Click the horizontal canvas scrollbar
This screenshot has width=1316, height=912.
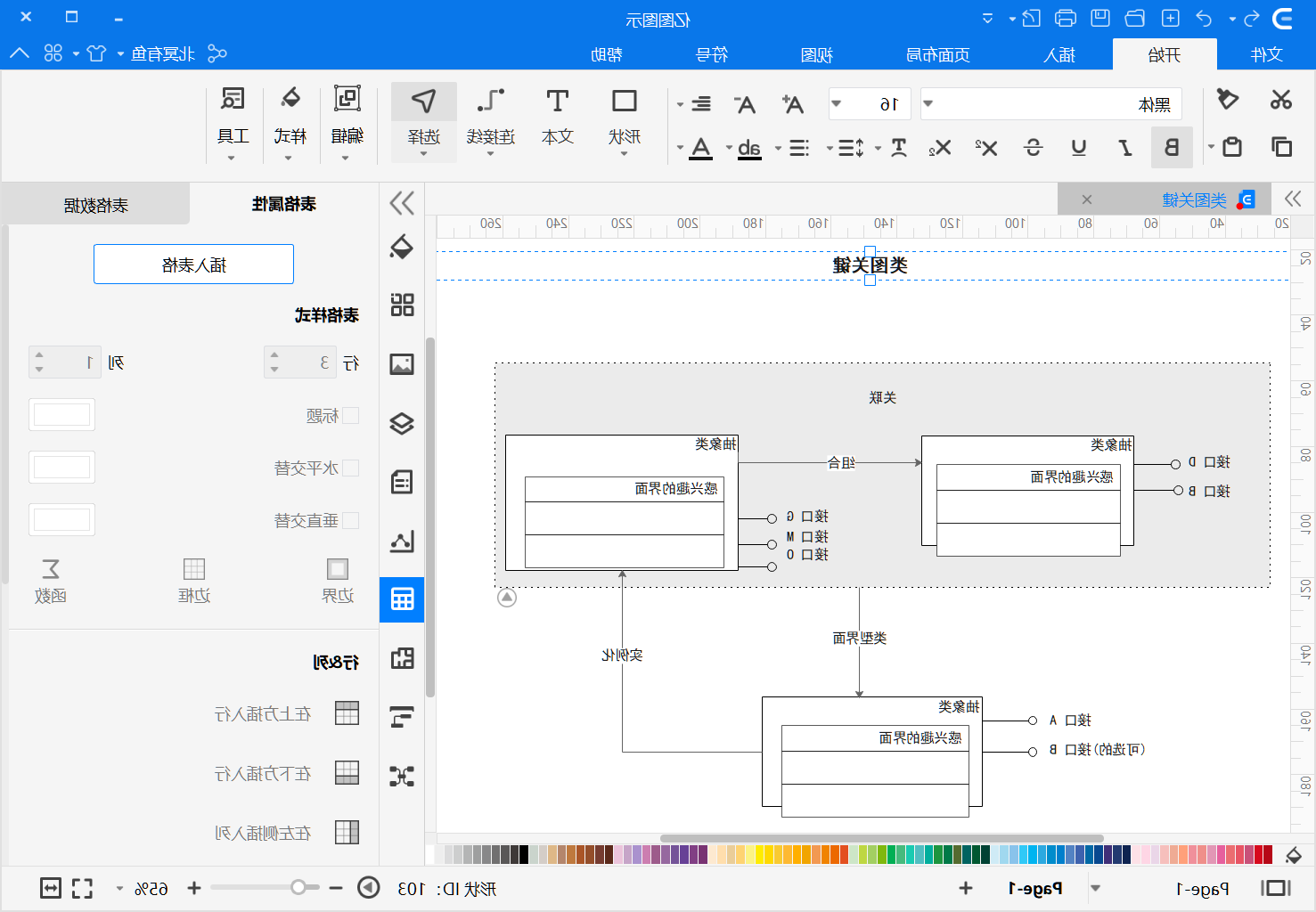[881, 838]
